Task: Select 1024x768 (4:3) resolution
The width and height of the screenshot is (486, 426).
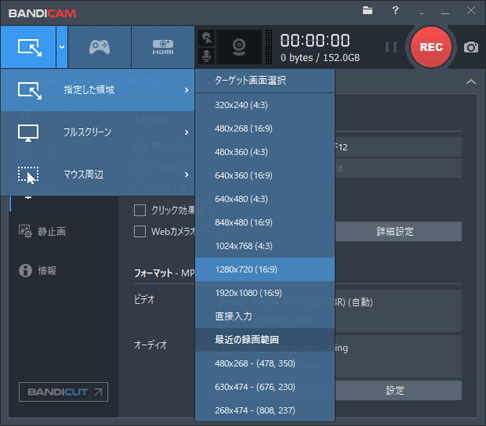Action: [265, 246]
